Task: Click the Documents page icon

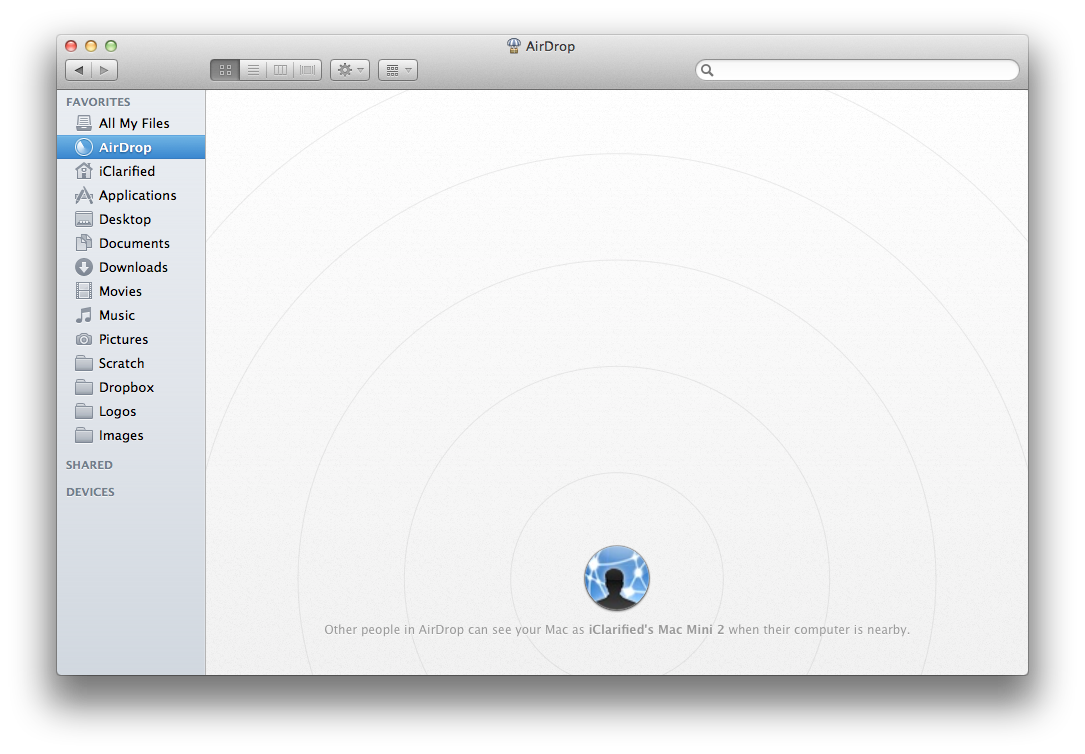Action: [84, 243]
